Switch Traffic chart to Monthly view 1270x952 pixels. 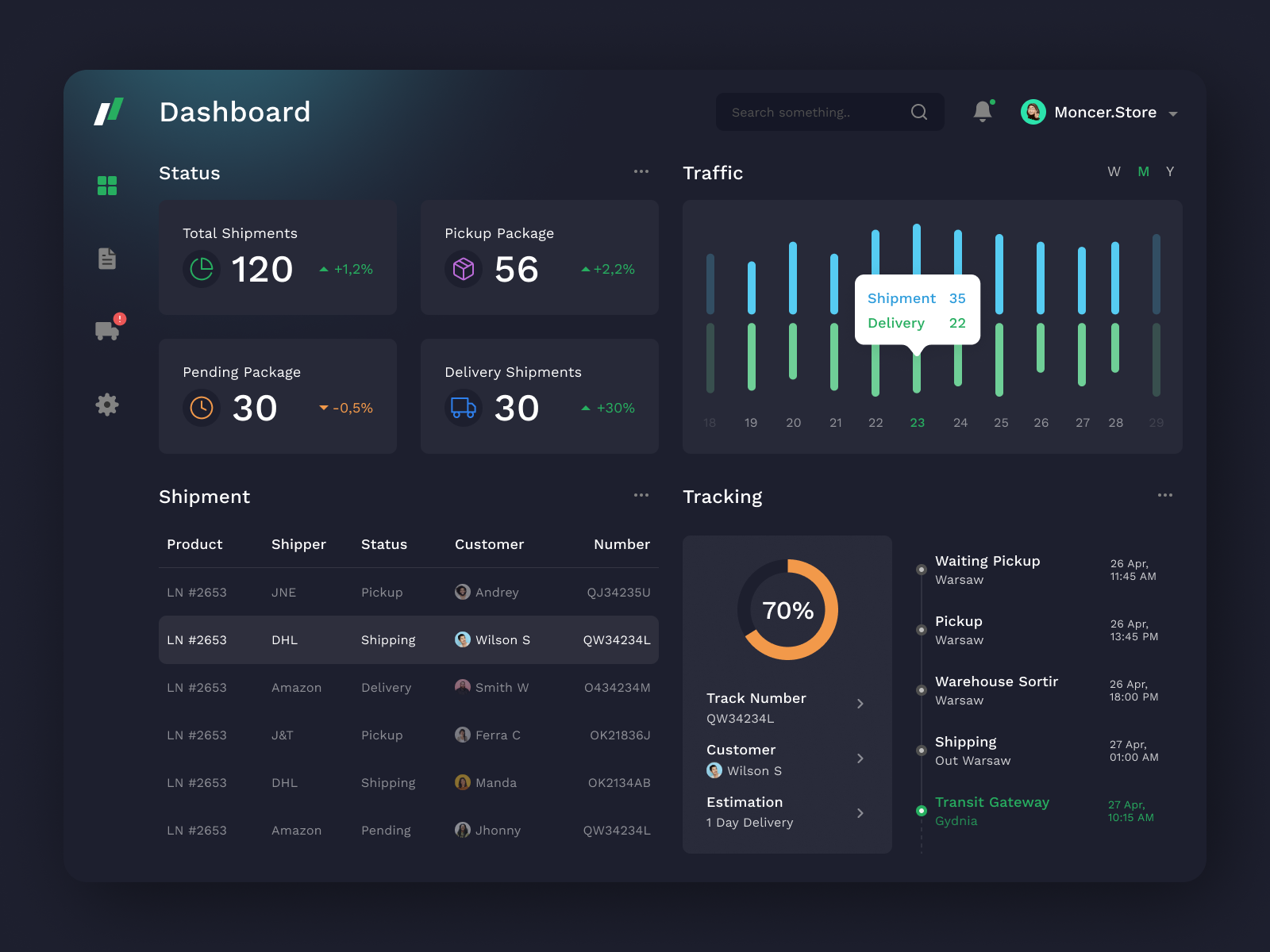[x=1143, y=171]
